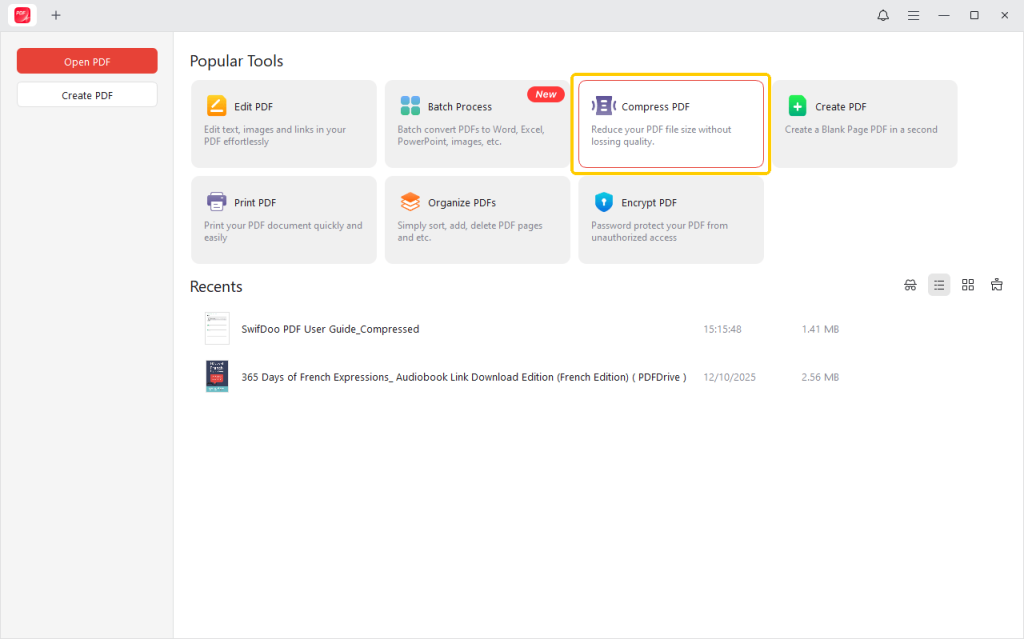Select the Compress PDF tool card

pos(670,124)
